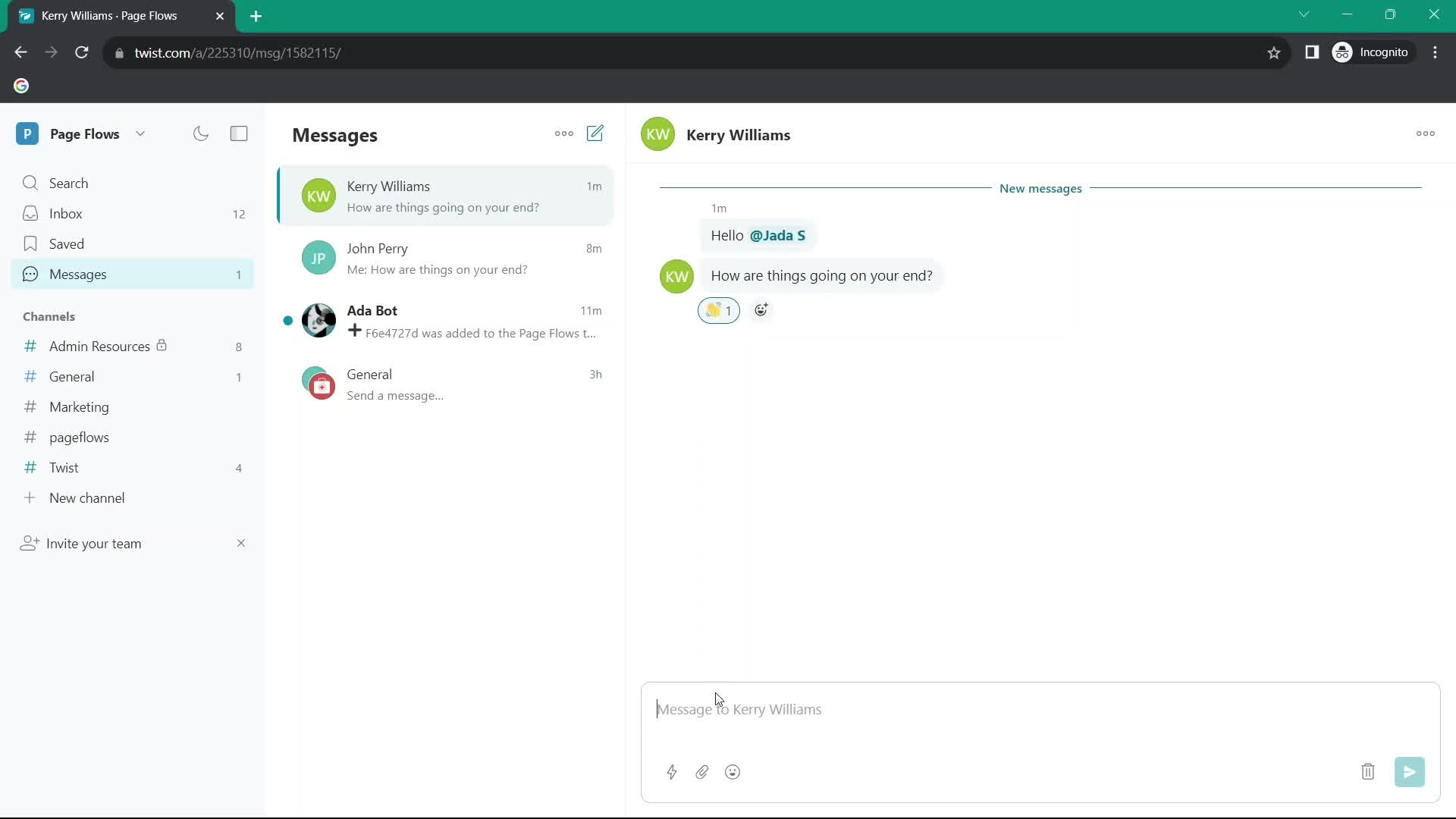Open conversation options menu for Kerry Williams
Image resolution: width=1456 pixels, height=819 pixels.
[x=1425, y=133]
